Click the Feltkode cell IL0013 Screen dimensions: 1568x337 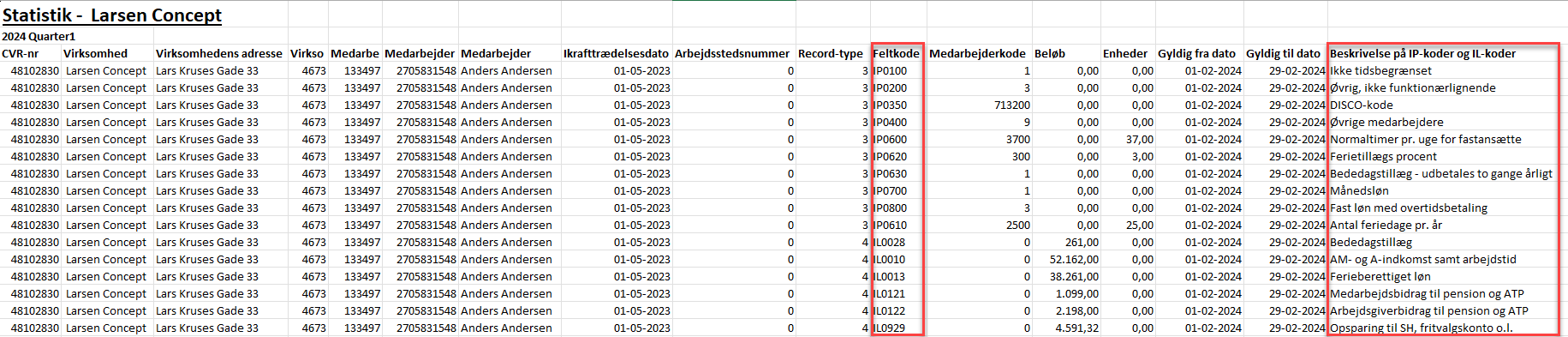pyautogui.click(x=889, y=276)
